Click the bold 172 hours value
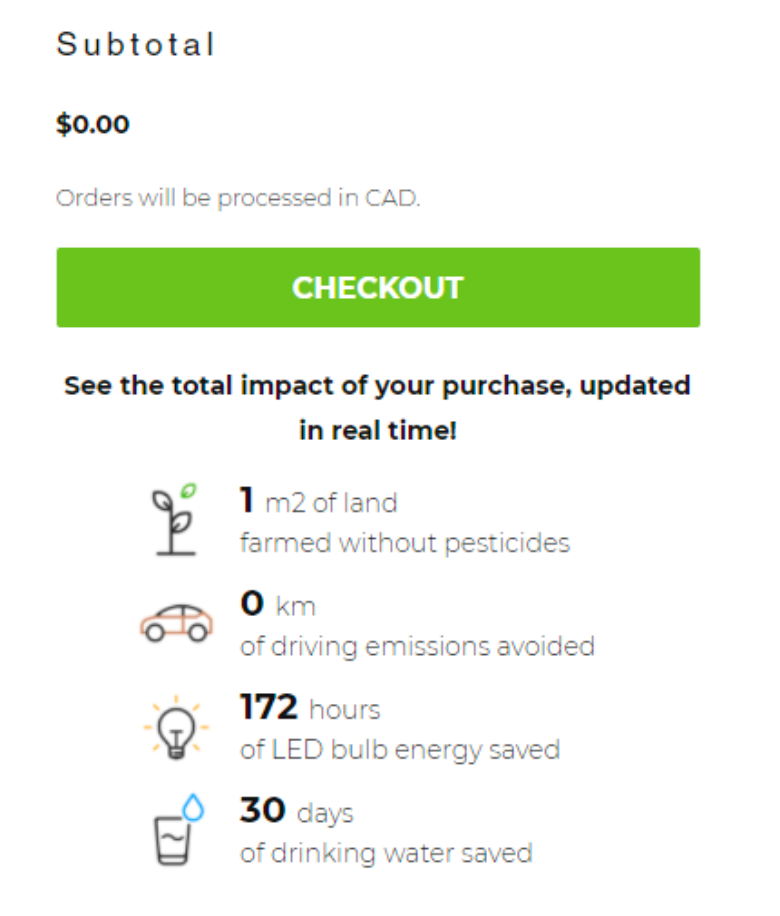 pyautogui.click(x=269, y=707)
